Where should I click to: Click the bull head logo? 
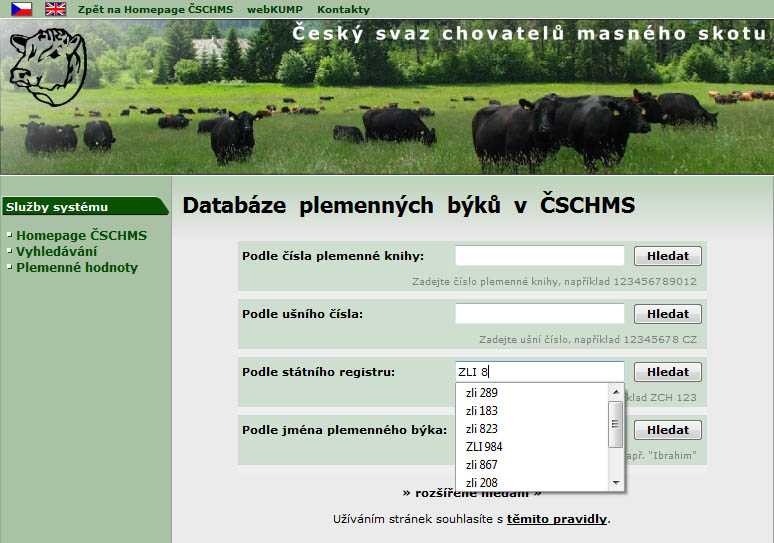48,66
